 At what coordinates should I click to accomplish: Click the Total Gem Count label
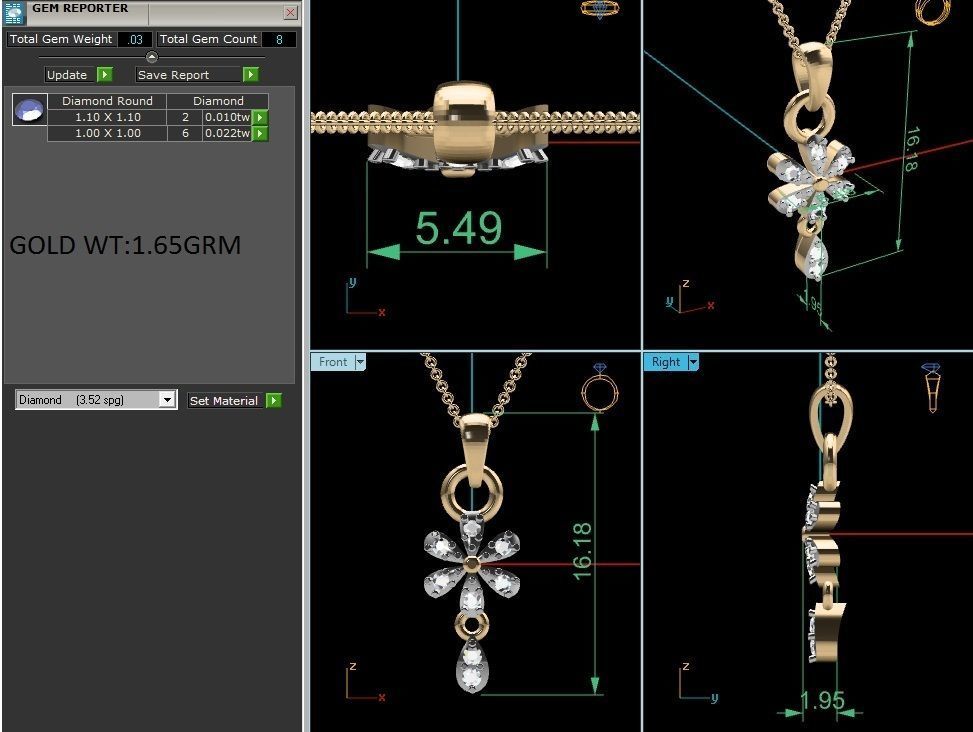click(208, 39)
